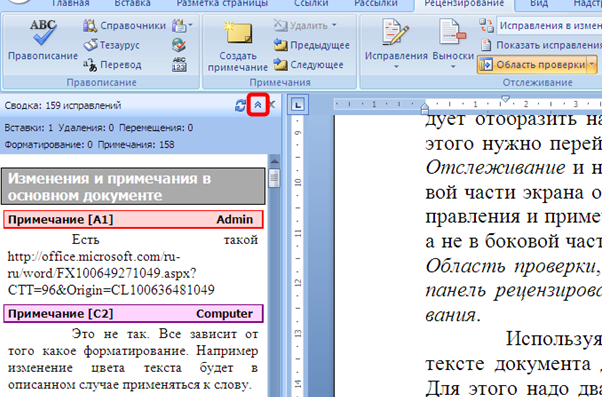Select the Рецензирование tab
Image resolution: width=604 pixels, height=397 pixels.
pyautogui.click(x=464, y=3)
